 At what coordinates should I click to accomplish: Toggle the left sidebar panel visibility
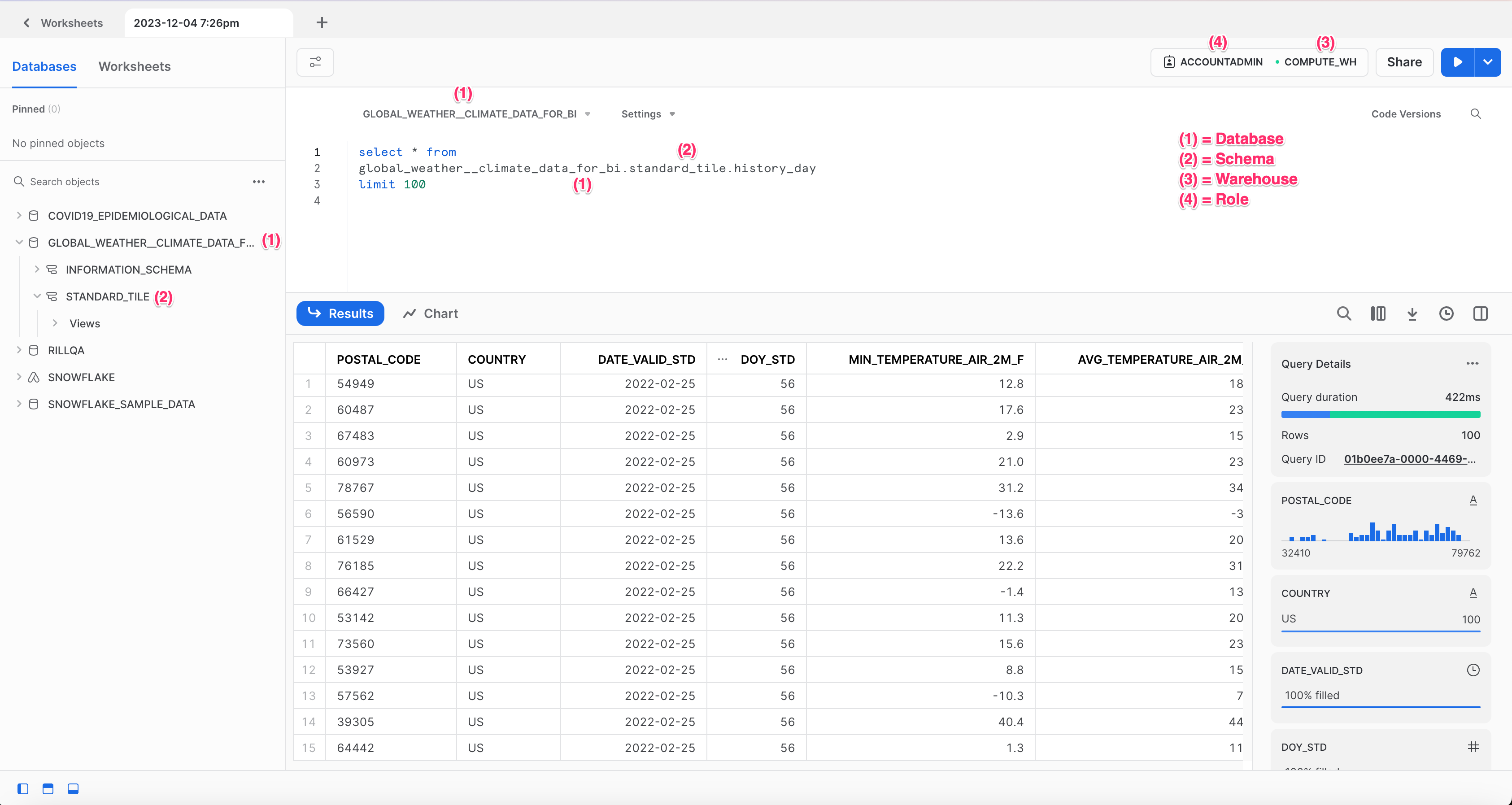click(x=23, y=788)
